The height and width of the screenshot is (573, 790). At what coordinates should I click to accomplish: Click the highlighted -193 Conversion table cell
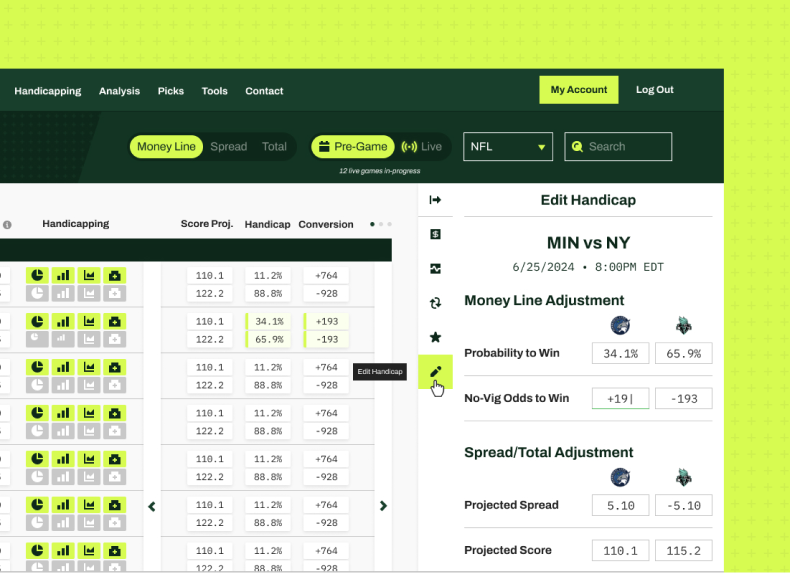[x=326, y=339]
